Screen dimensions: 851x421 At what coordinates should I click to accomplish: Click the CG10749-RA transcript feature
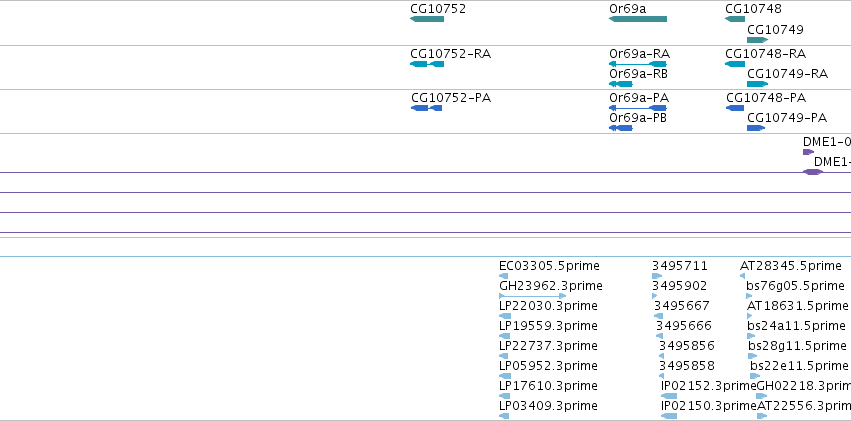(x=758, y=84)
